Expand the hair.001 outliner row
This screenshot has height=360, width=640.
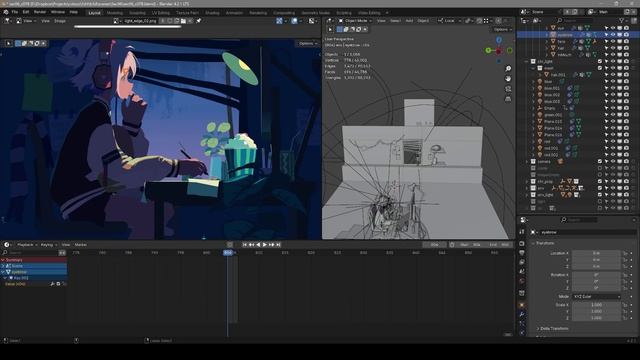(x=540, y=75)
